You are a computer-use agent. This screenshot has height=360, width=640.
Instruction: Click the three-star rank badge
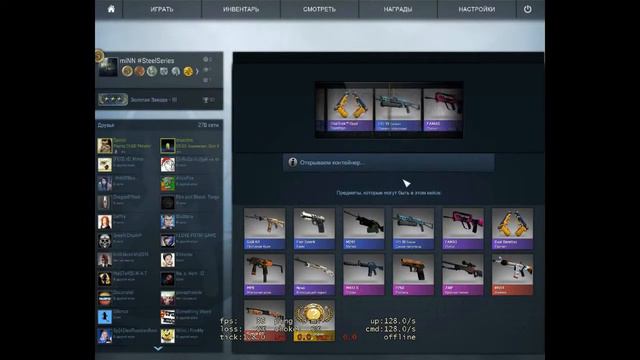pos(113,100)
